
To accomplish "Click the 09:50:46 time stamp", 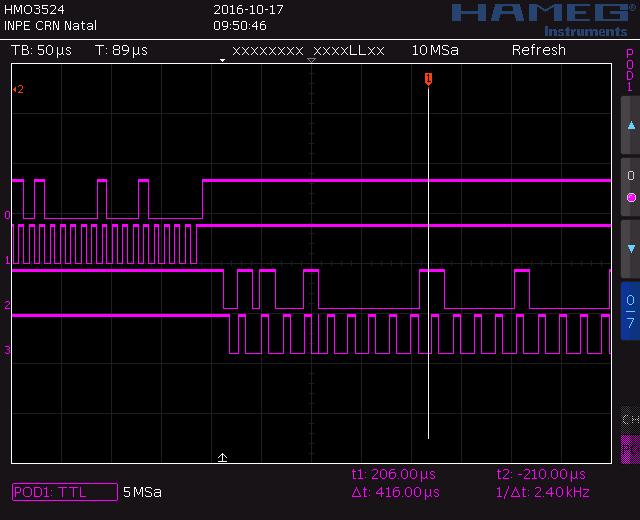I will pyautogui.click(x=240, y=26).
